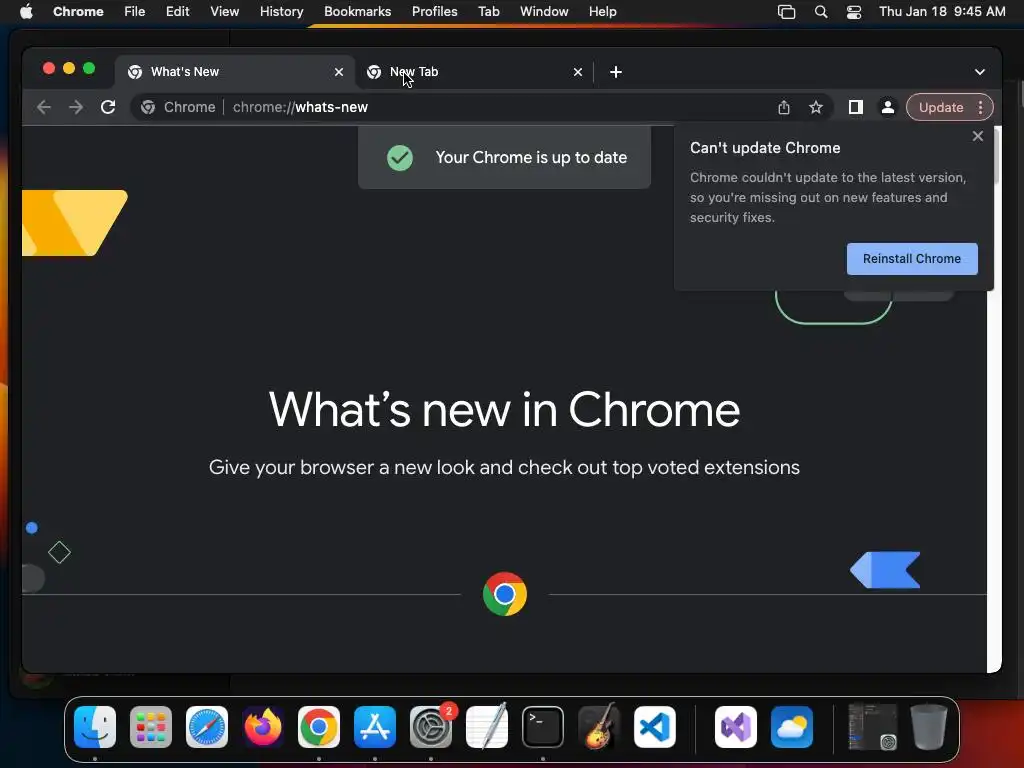This screenshot has height=768, width=1024.
Task: Click the minimized window thumbnail in Dock
Action: coord(872,727)
